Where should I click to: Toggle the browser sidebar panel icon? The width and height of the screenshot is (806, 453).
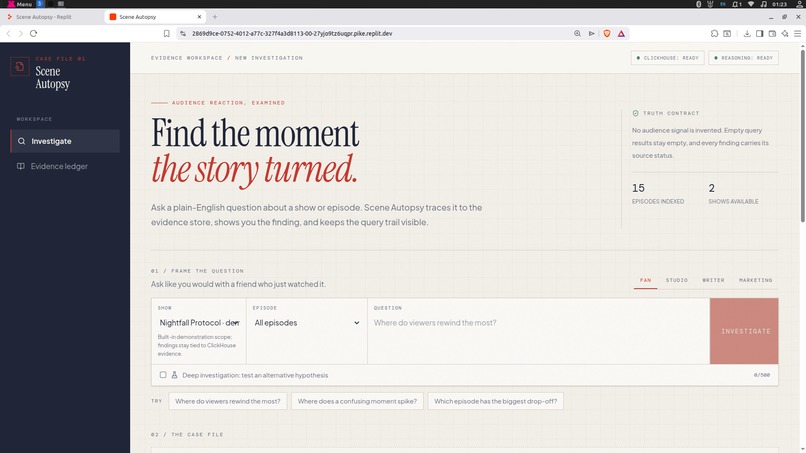(x=759, y=33)
